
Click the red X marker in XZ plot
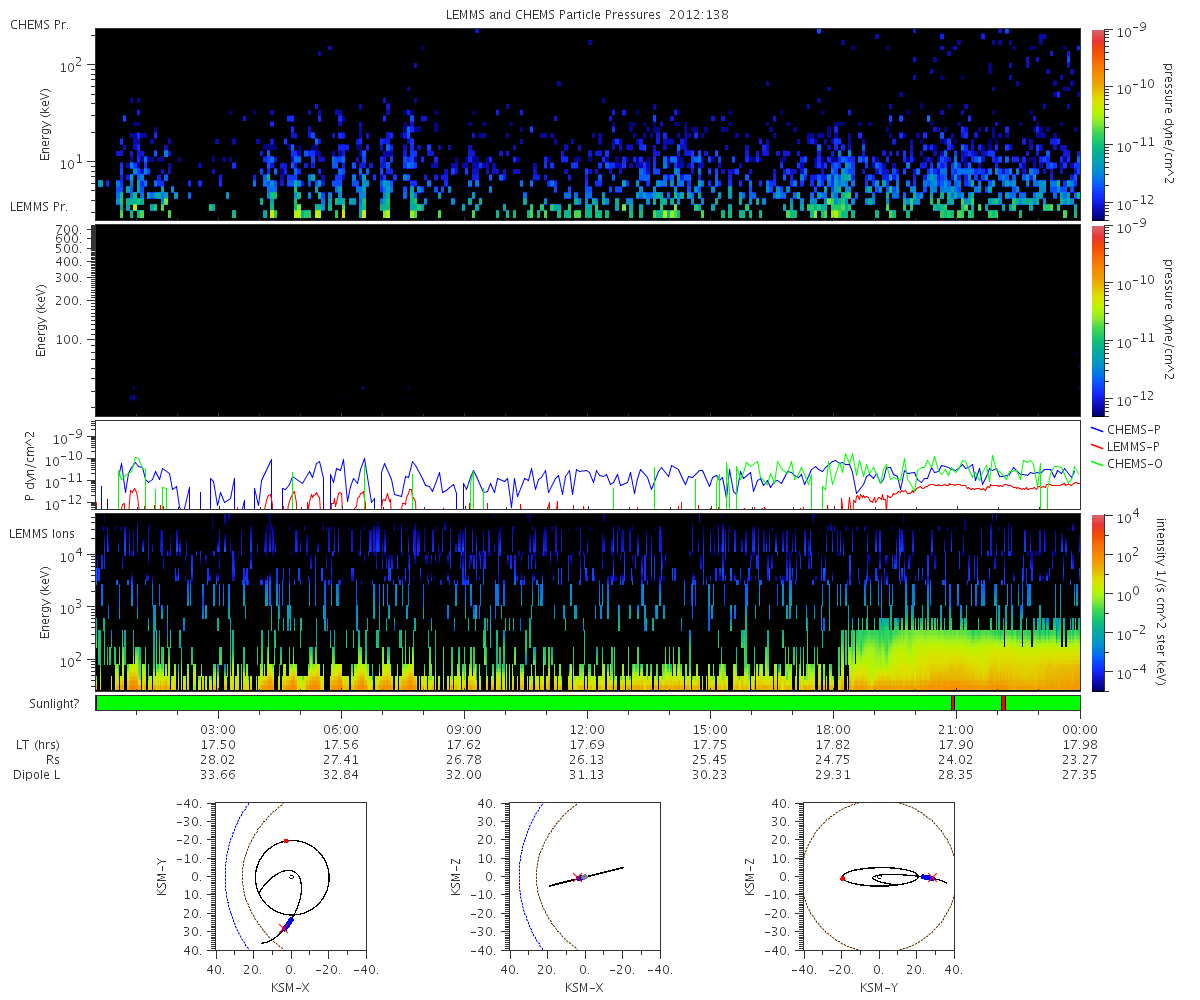pos(576,877)
